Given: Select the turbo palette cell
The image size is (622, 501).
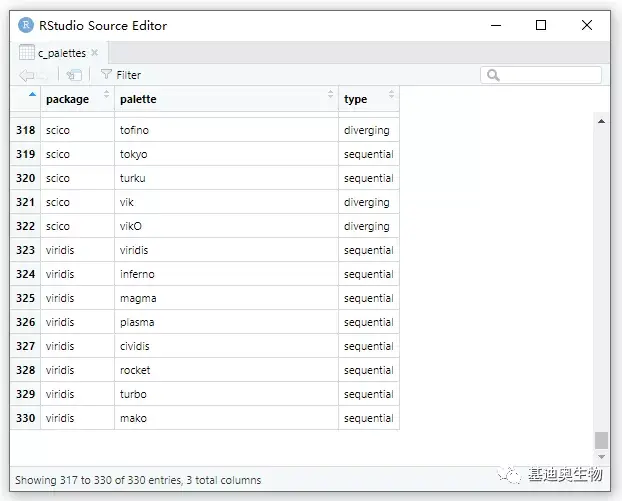Looking at the screenshot, I should [x=133, y=394].
